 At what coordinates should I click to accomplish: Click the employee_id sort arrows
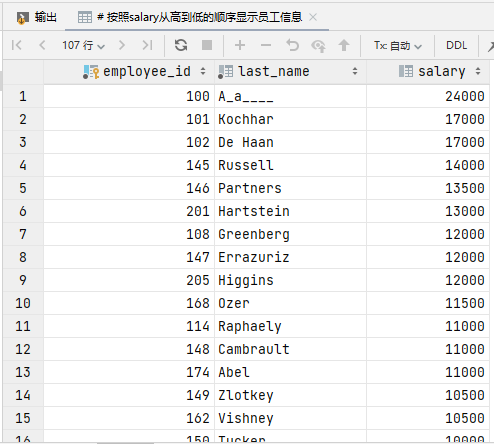[x=203, y=71]
